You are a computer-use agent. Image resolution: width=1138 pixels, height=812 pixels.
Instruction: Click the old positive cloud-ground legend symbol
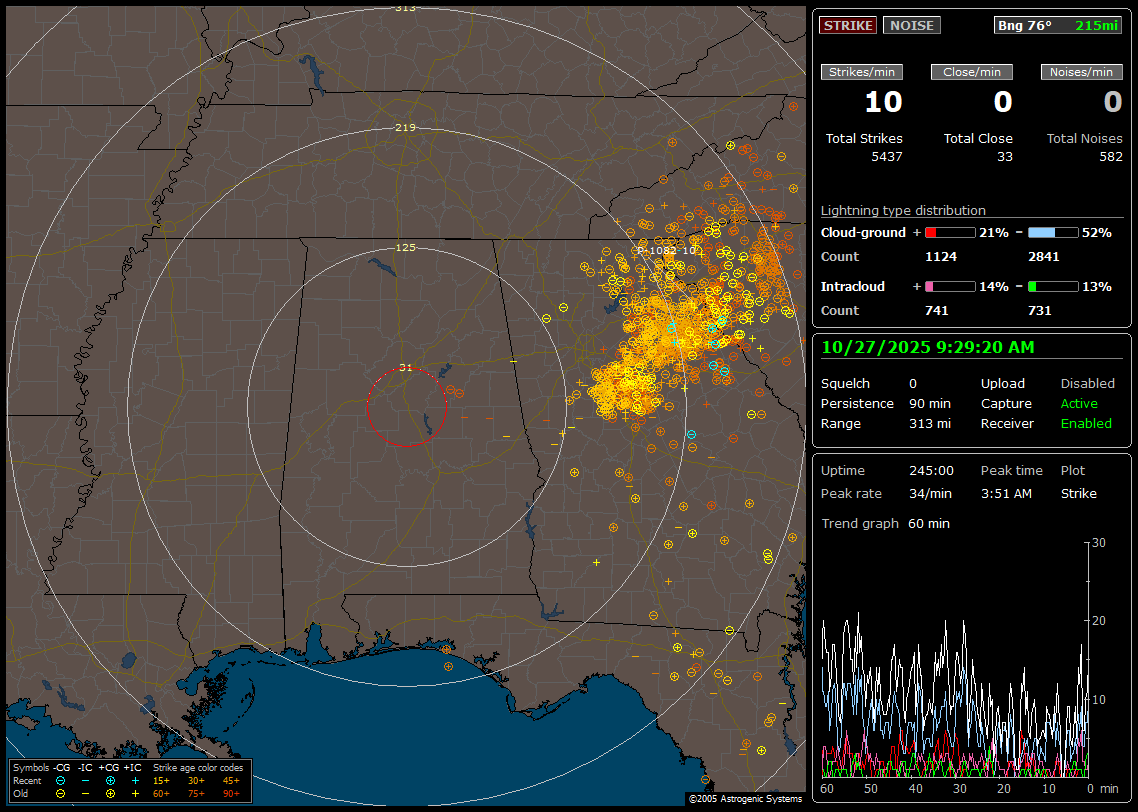tap(109, 793)
